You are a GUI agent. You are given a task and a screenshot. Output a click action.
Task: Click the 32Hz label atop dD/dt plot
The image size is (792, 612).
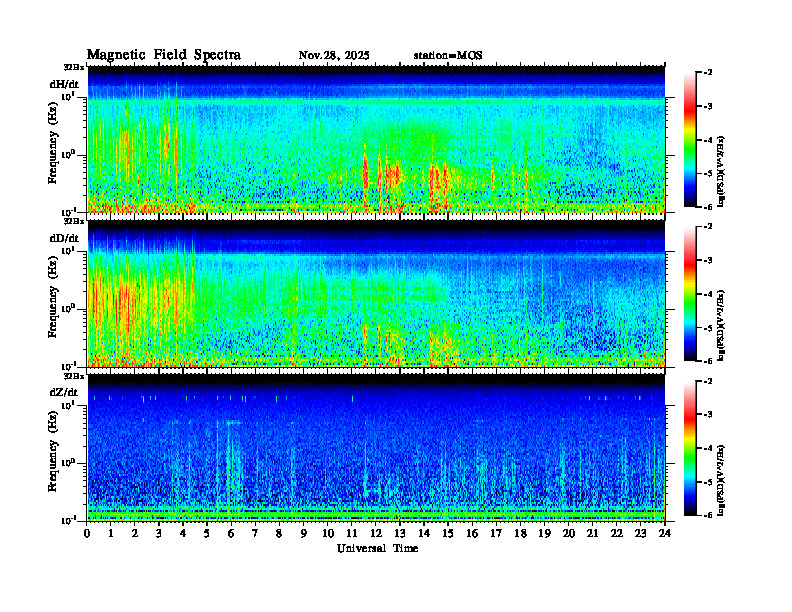74,221
